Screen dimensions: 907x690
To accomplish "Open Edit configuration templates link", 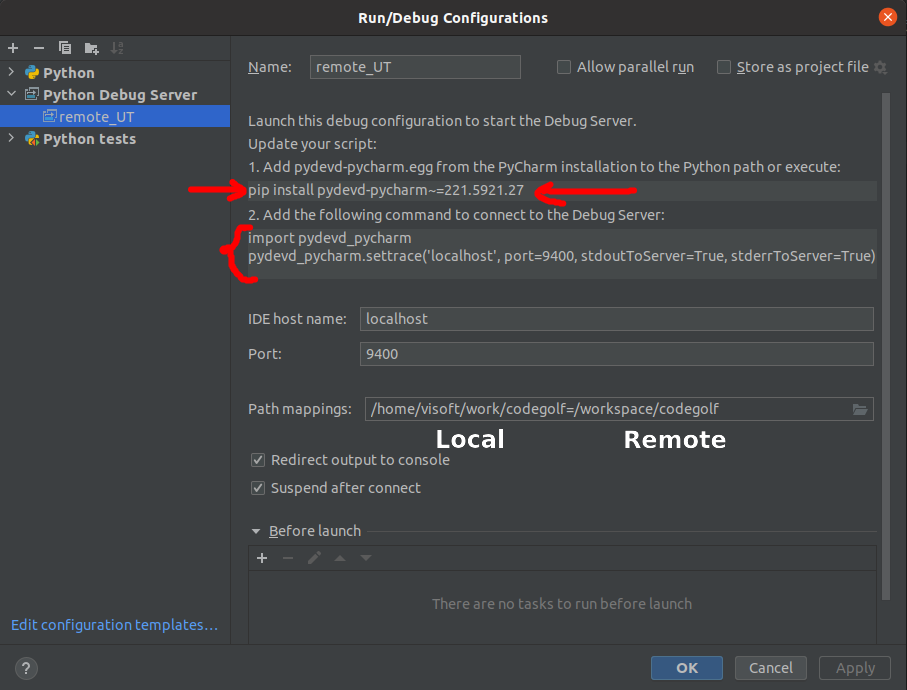I will pyautogui.click(x=114, y=625).
